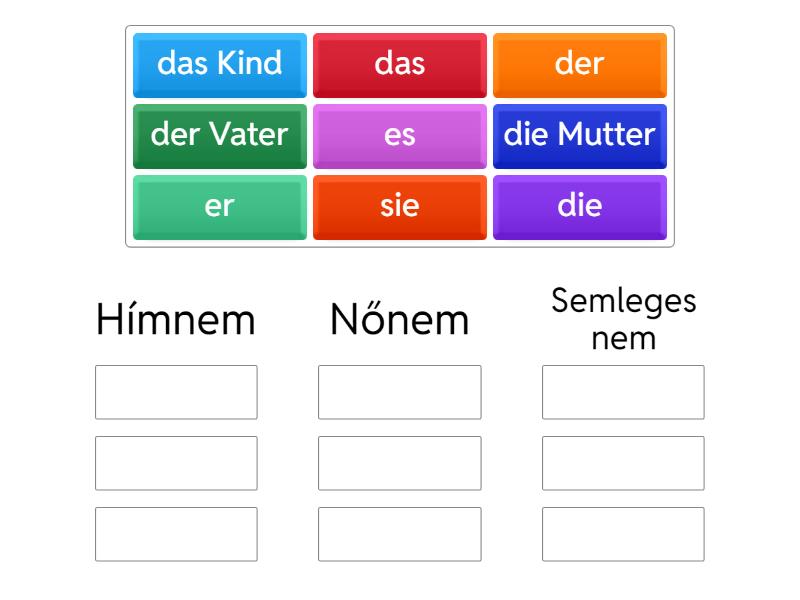Click the bottom empty box under Nőnem
800x600 pixels.
(400, 534)
